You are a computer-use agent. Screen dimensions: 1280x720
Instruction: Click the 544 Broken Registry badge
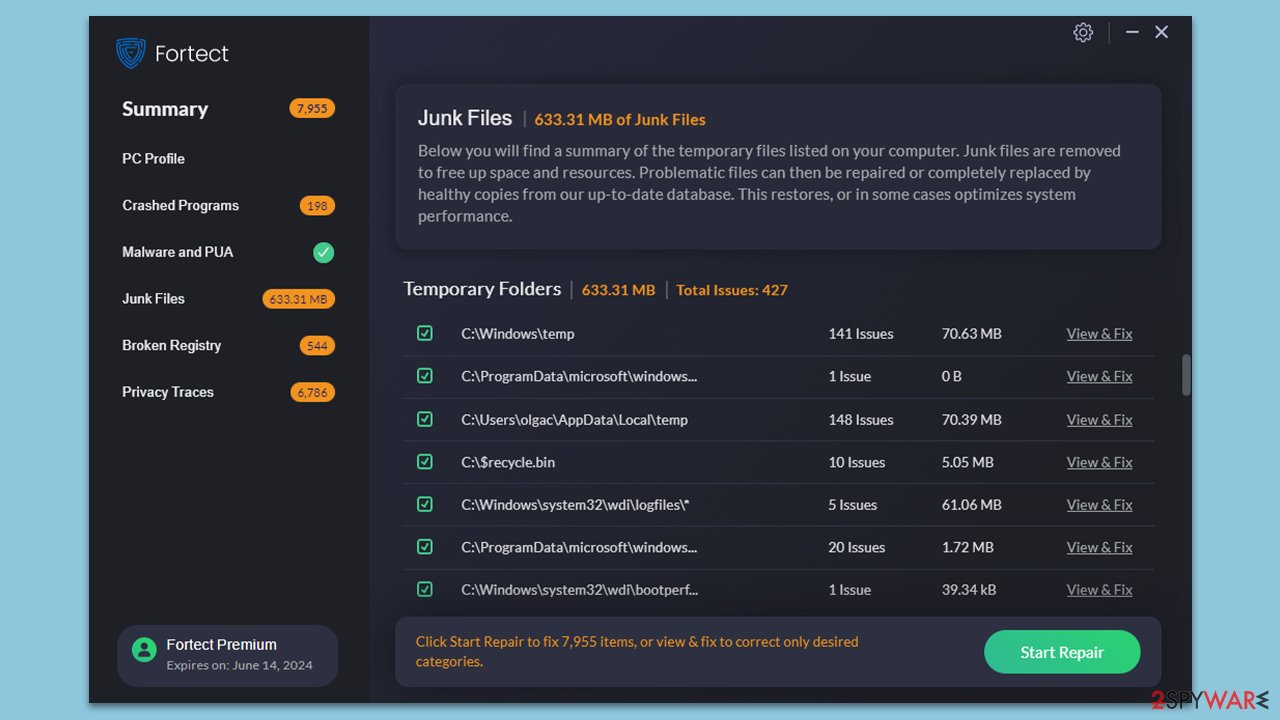pos(317,346)
